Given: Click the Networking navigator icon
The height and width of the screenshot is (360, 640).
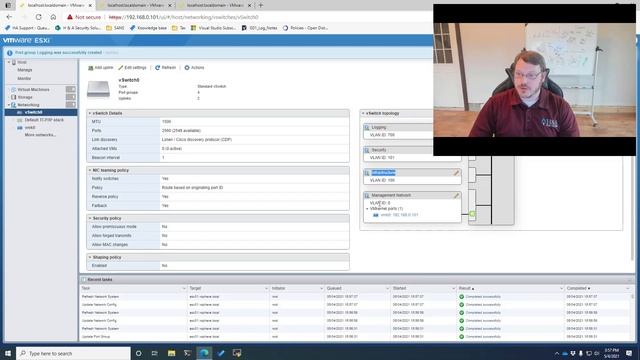Looking at the screenshot, I should [13, 105].
